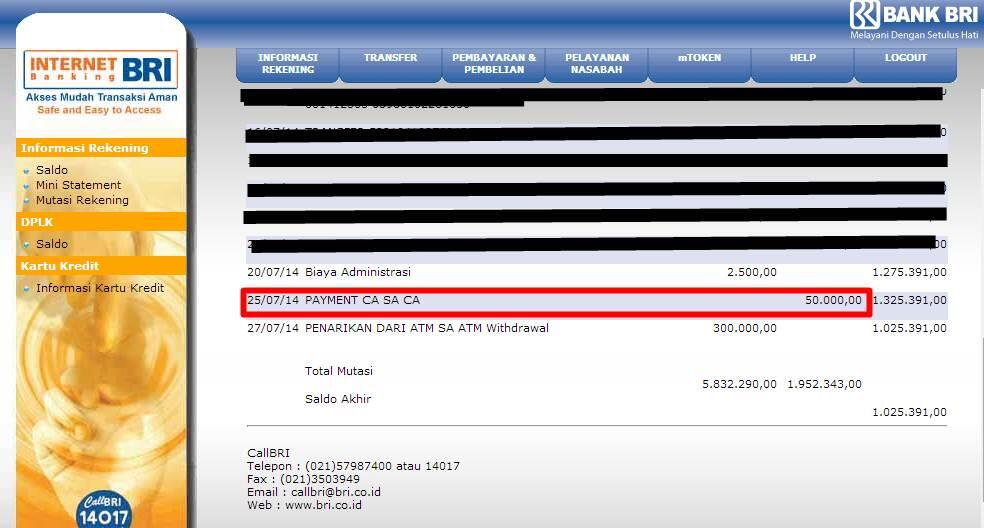Open the mToken tab

[x=700, y=63]
